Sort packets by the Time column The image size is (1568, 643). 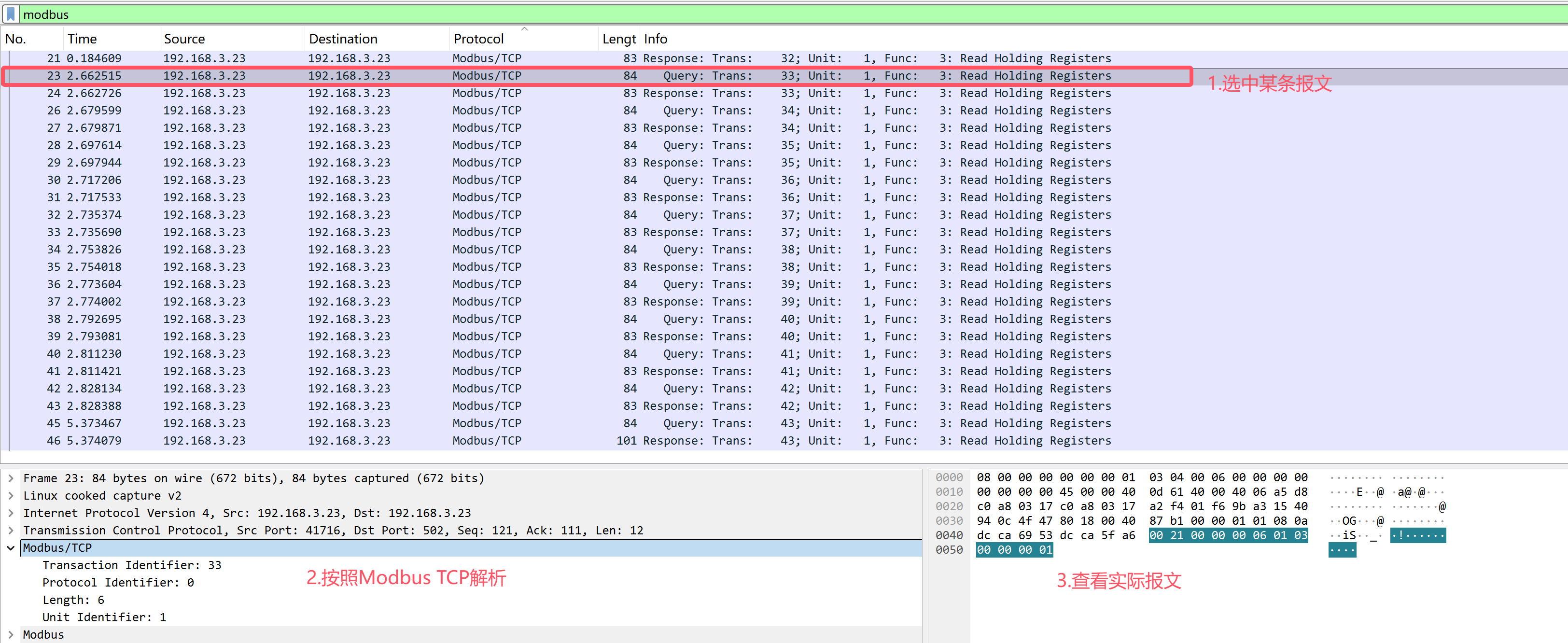pos(111,39)
